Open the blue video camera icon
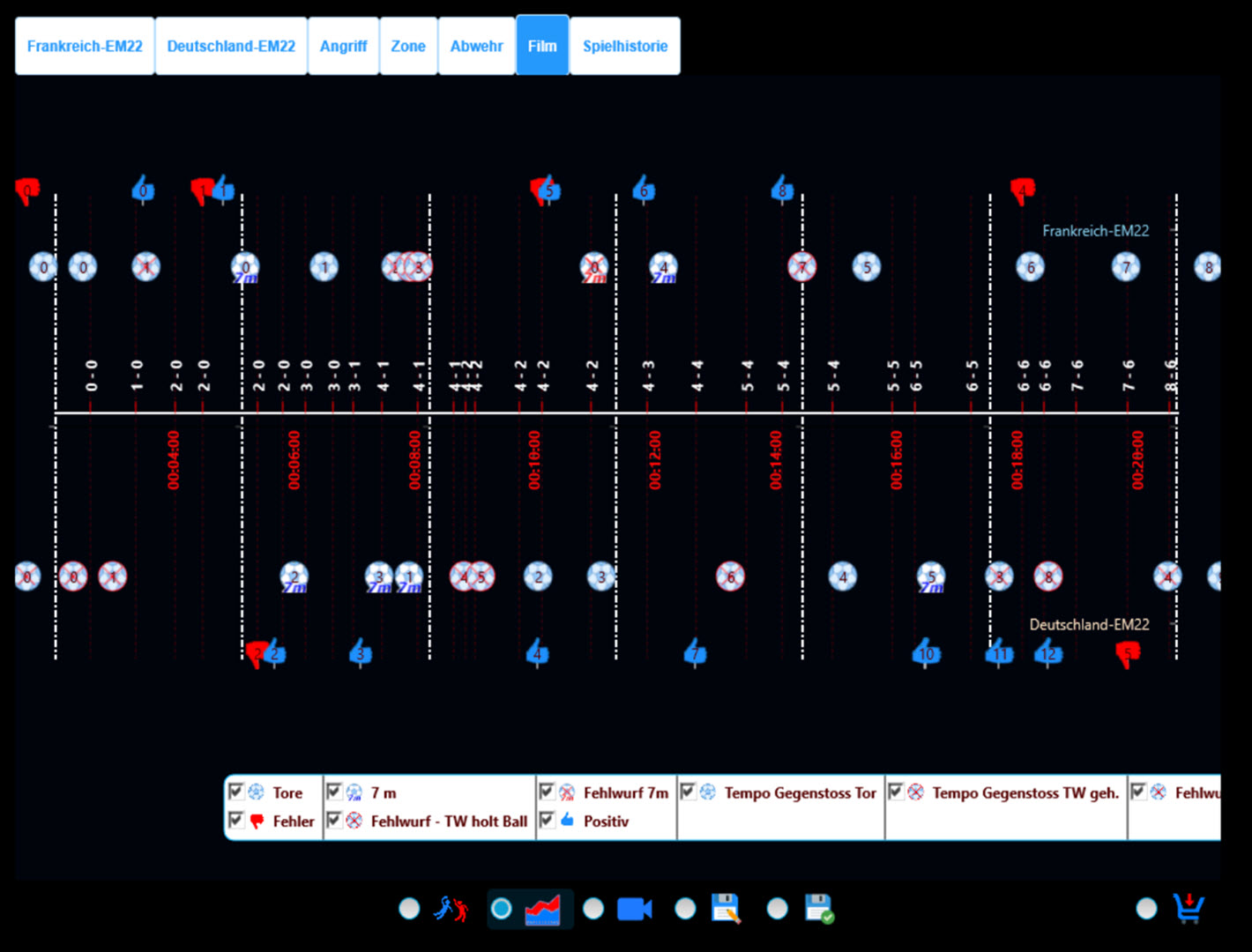The image size is (1252, 952). coord(634,909)
